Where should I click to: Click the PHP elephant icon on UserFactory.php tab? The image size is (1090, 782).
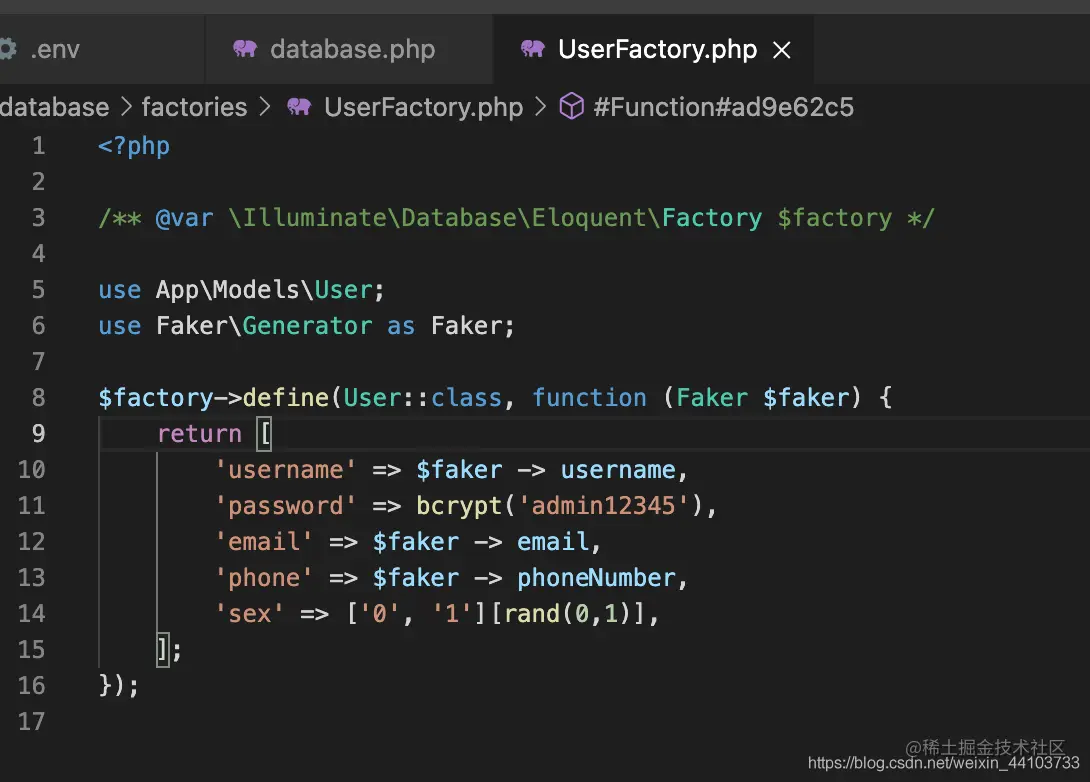coord(533,49)
